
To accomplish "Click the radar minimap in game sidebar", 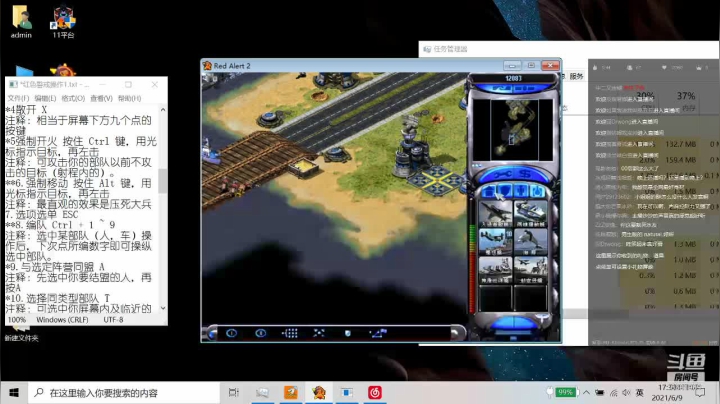I will (513, 129).
